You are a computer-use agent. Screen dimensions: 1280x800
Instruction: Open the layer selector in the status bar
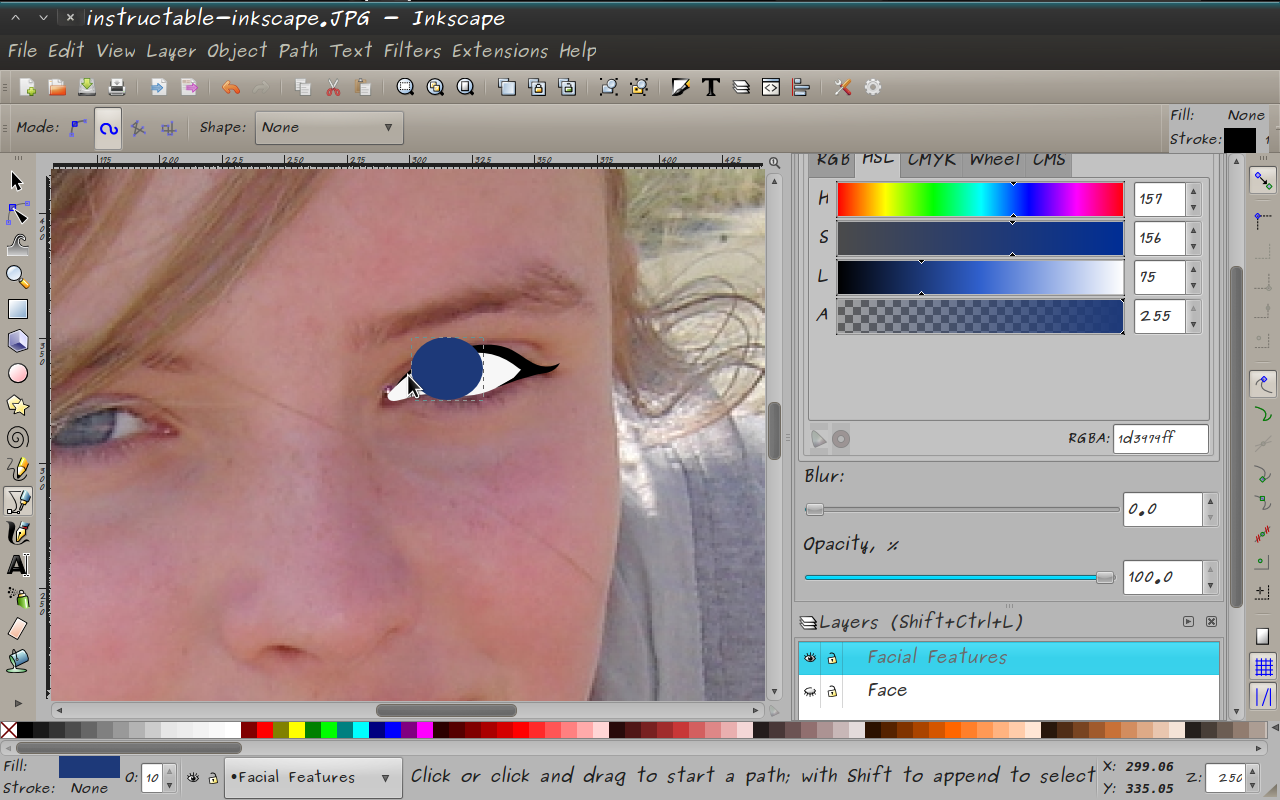point(312,777)
